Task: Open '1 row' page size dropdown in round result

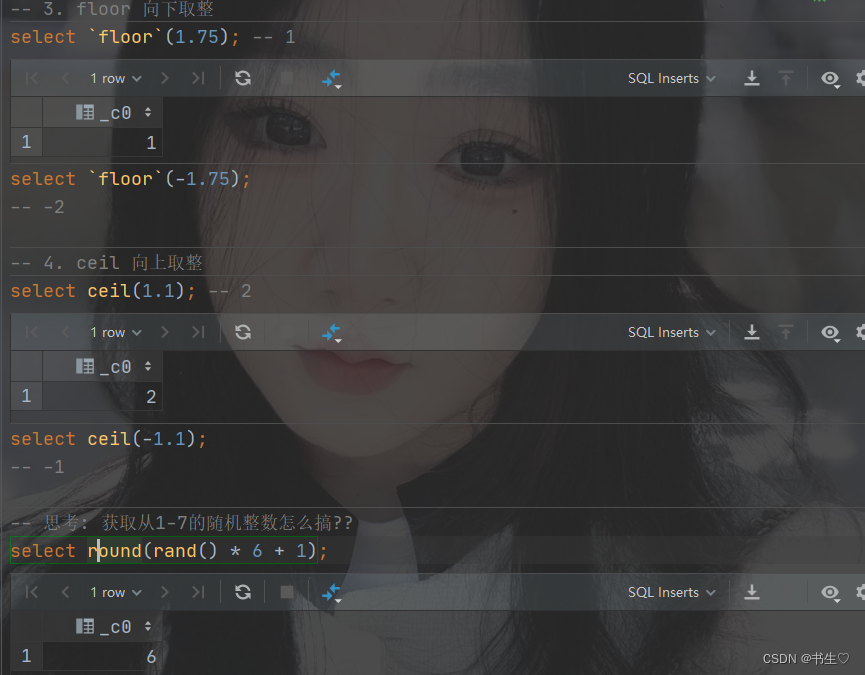Action: (x=116, y=592)
